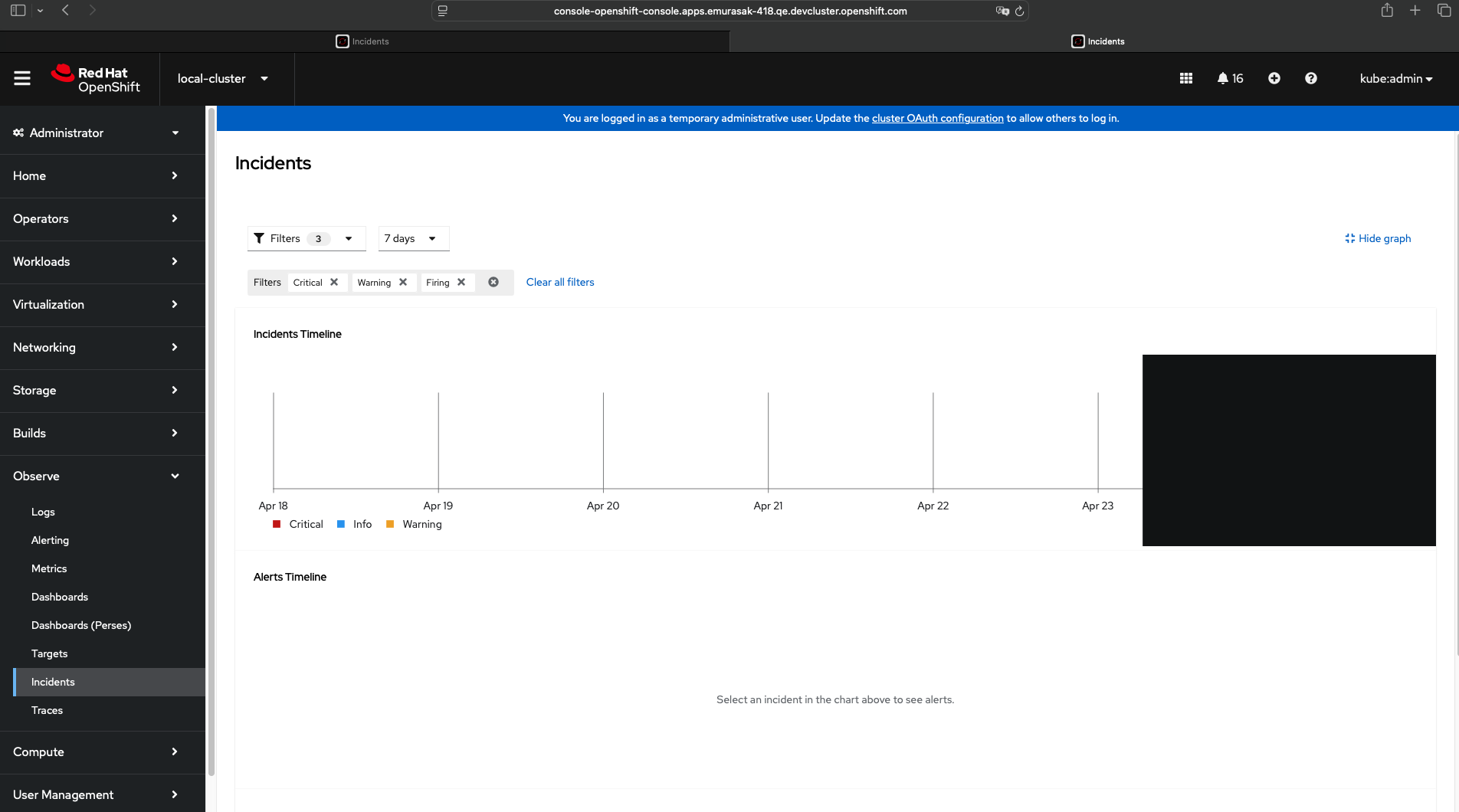This screenshot has height=812, width=1459.
Task: Show the browser tab overview
Action: 1444,10
